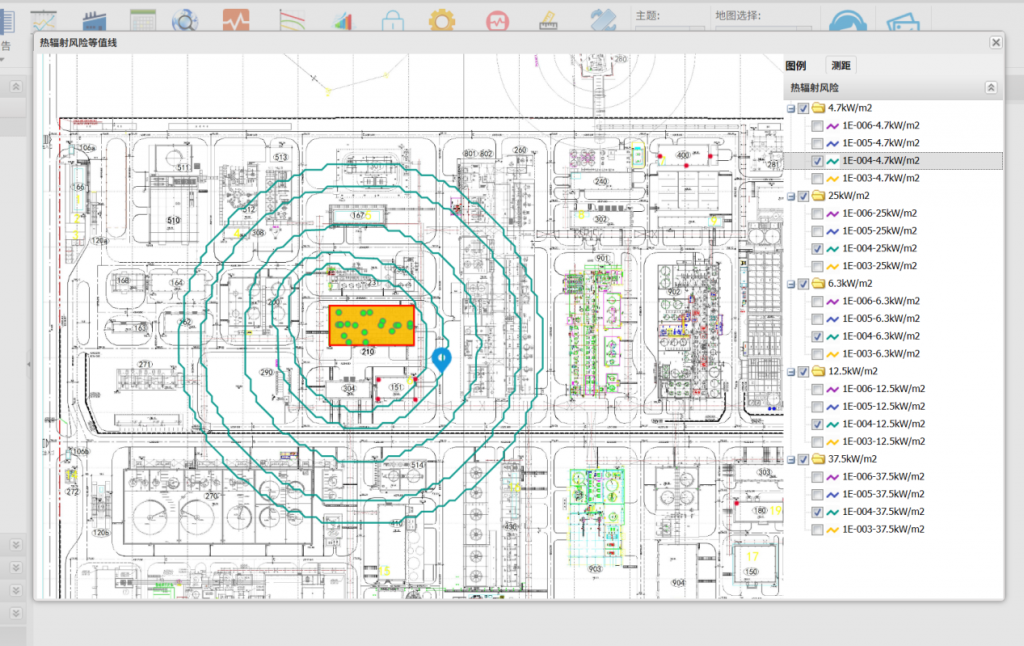The width and height of the screenshot is (1024, 646).
Task: Click the magnifier search icon in the toolbar
Action: click(185, 21)
